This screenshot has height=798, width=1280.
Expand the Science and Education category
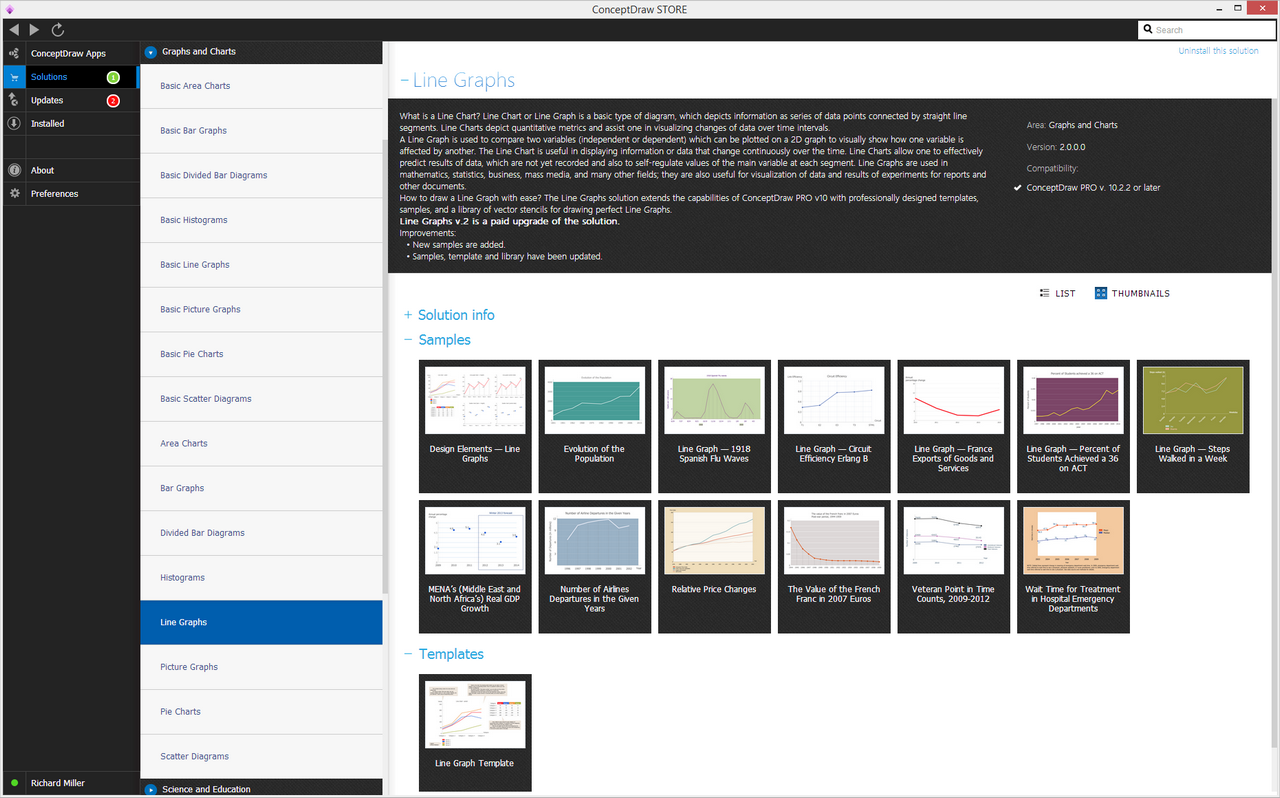pyautogui.click(x=151, y=789)
